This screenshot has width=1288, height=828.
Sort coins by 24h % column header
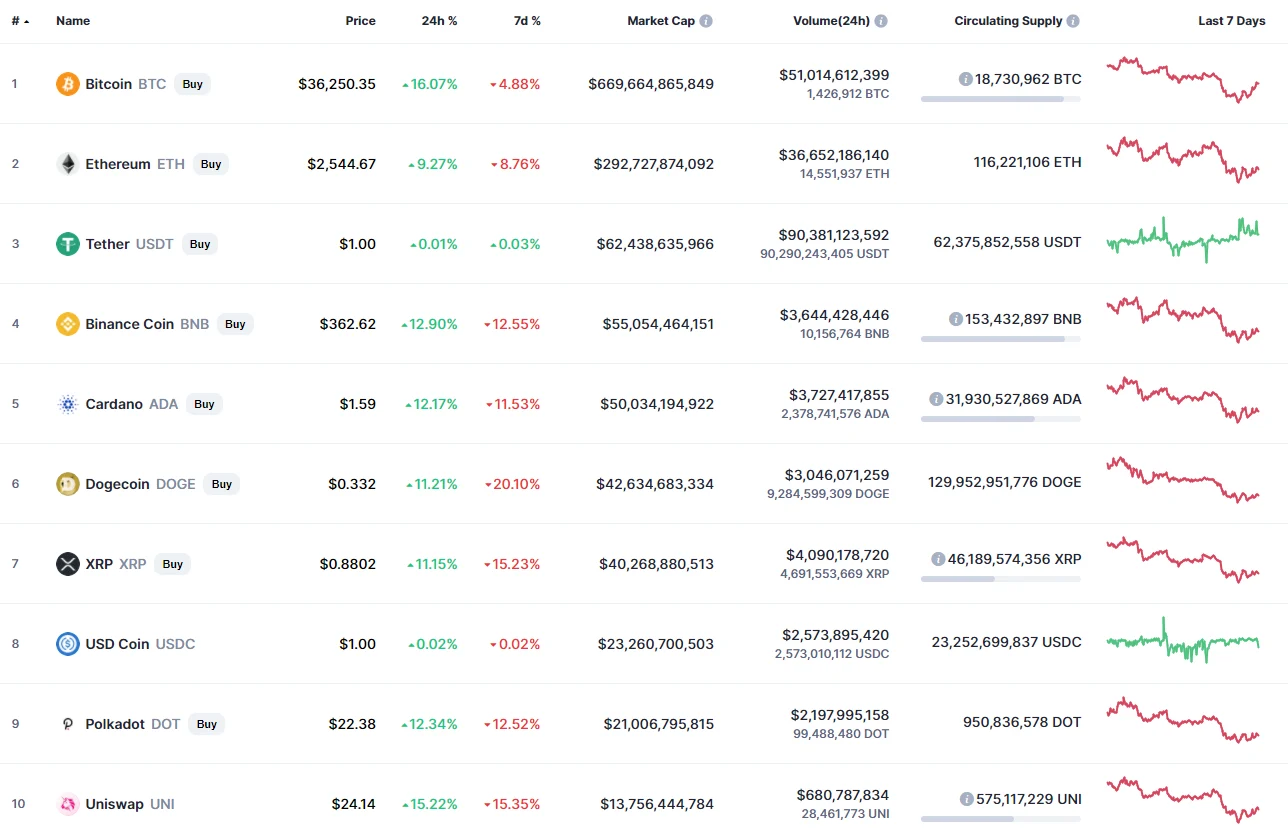439,21
